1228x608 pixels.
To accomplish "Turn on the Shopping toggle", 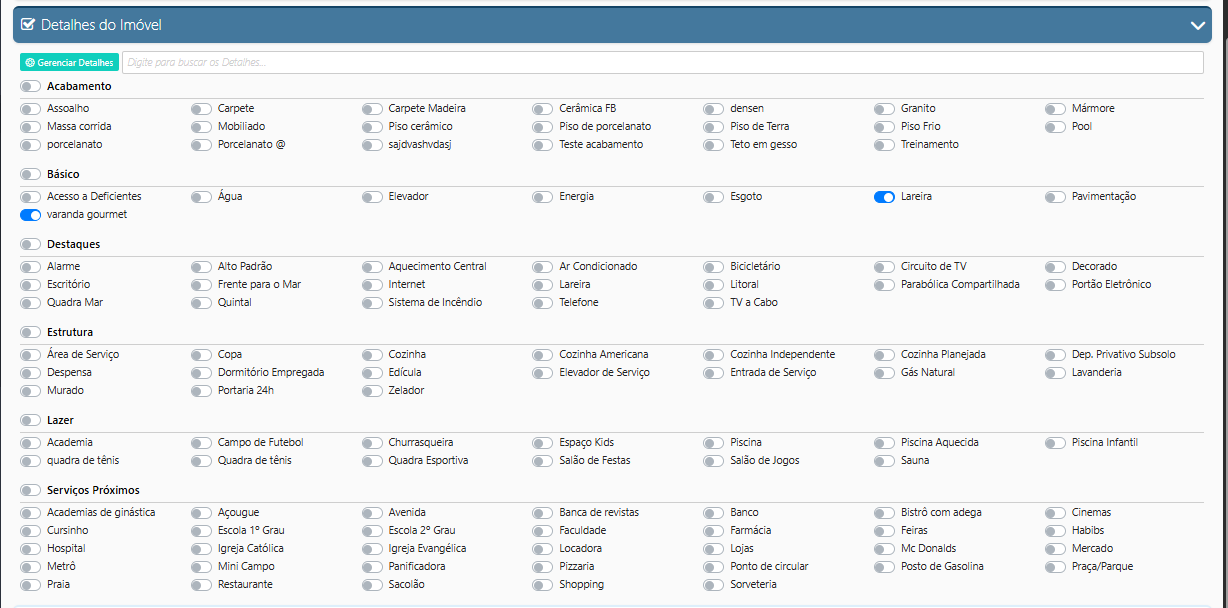I will [x=542, y=585].
